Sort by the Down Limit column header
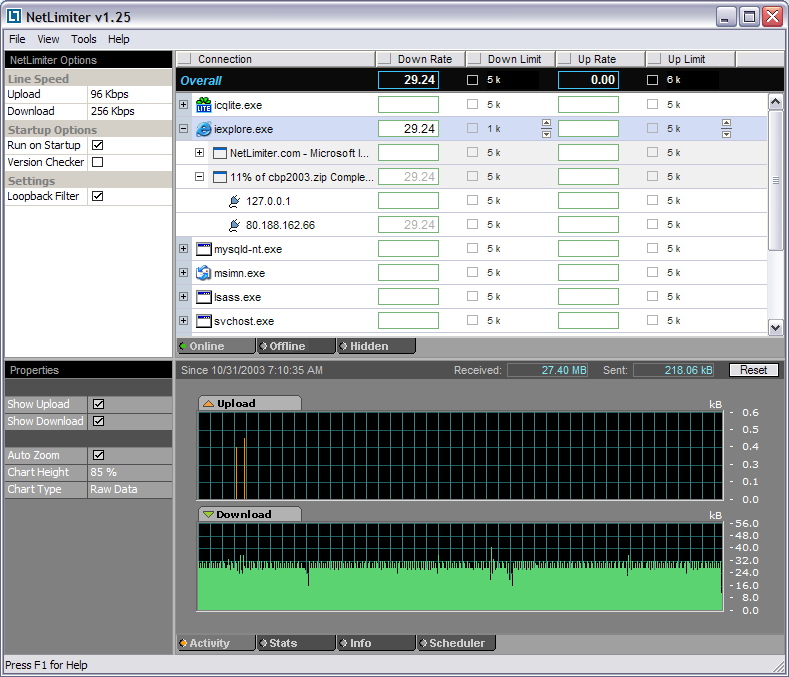The image size is (789, 677). pos(510,59)
